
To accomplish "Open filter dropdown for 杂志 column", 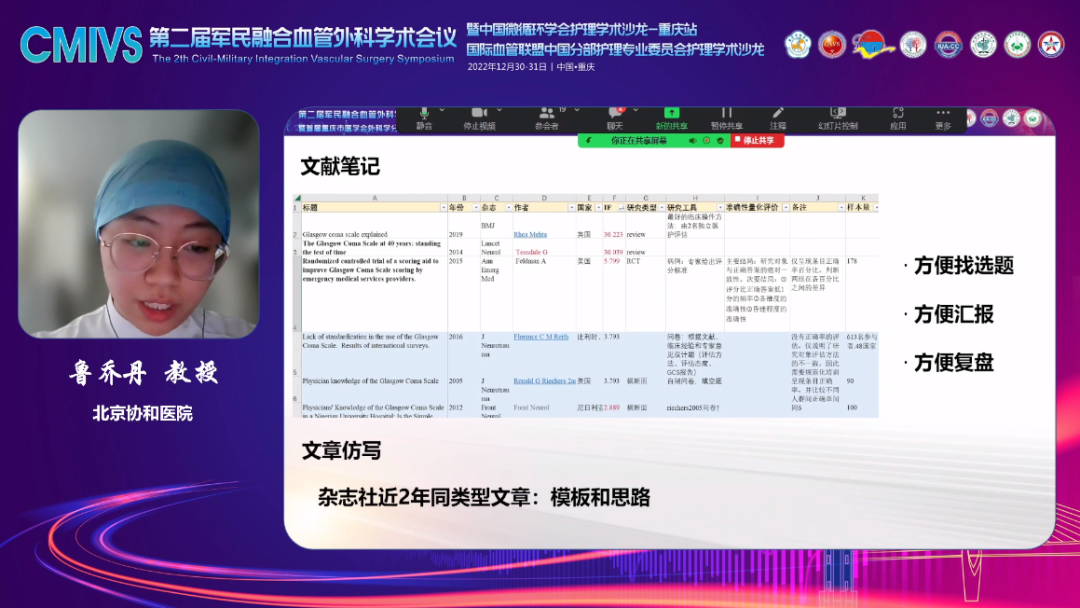I will point(508,207).
